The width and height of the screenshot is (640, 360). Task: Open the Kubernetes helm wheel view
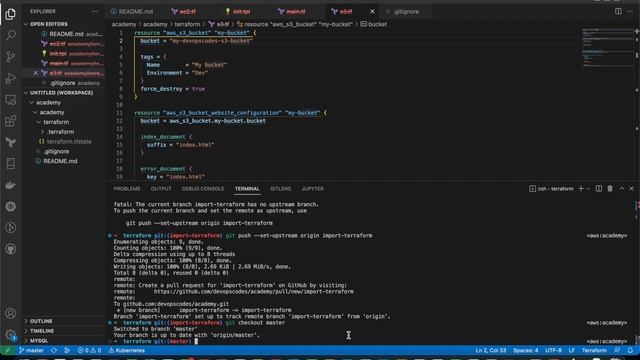pyautogui.click(x=11, y=206)
